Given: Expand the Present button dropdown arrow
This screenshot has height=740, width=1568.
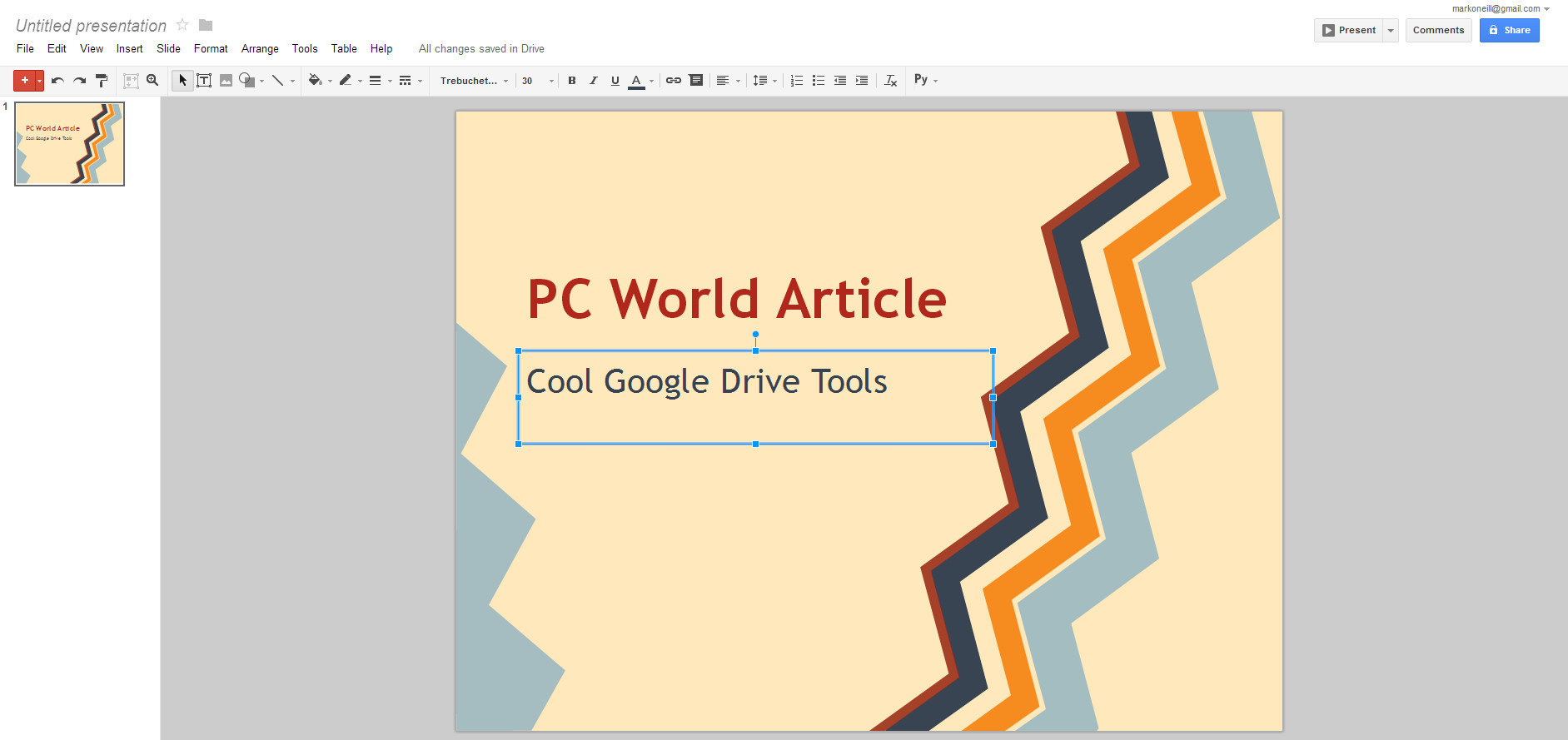Looking at the screenshot, I should (1391, 31).
